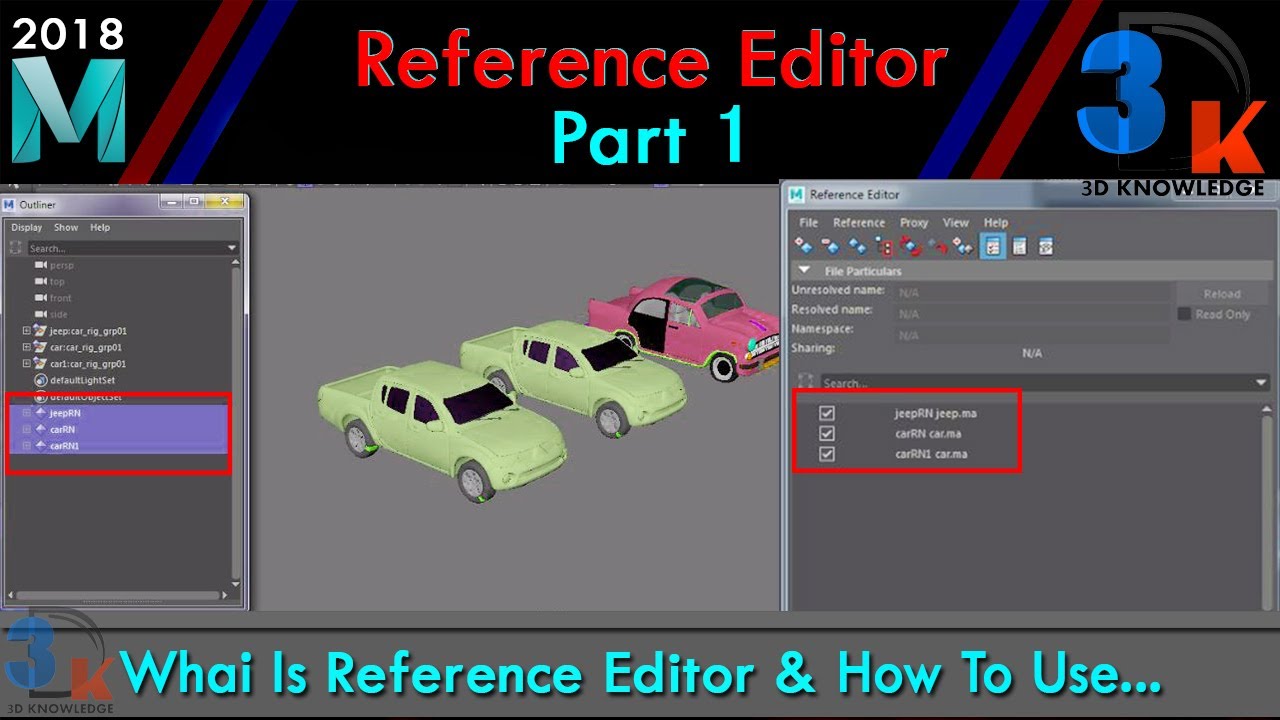The height and width of the screenshot is (720, 1280).
Task: Click carRN1 reference node icon
Action: pyautogui.click(x=41, y=445)
